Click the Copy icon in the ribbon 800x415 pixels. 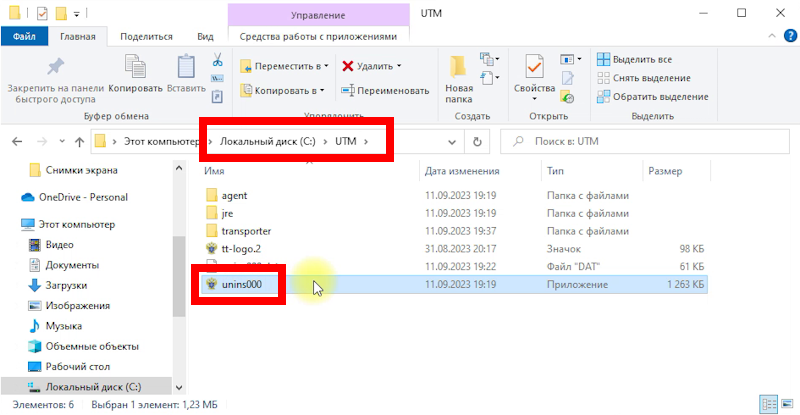(x=136, y=67)
